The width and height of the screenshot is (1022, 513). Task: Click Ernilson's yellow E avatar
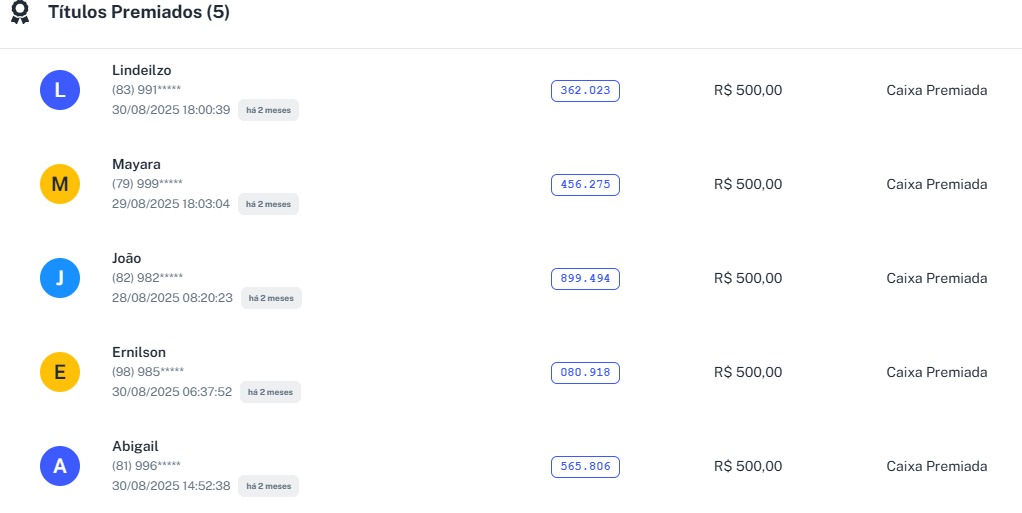(x=60, y=372)
